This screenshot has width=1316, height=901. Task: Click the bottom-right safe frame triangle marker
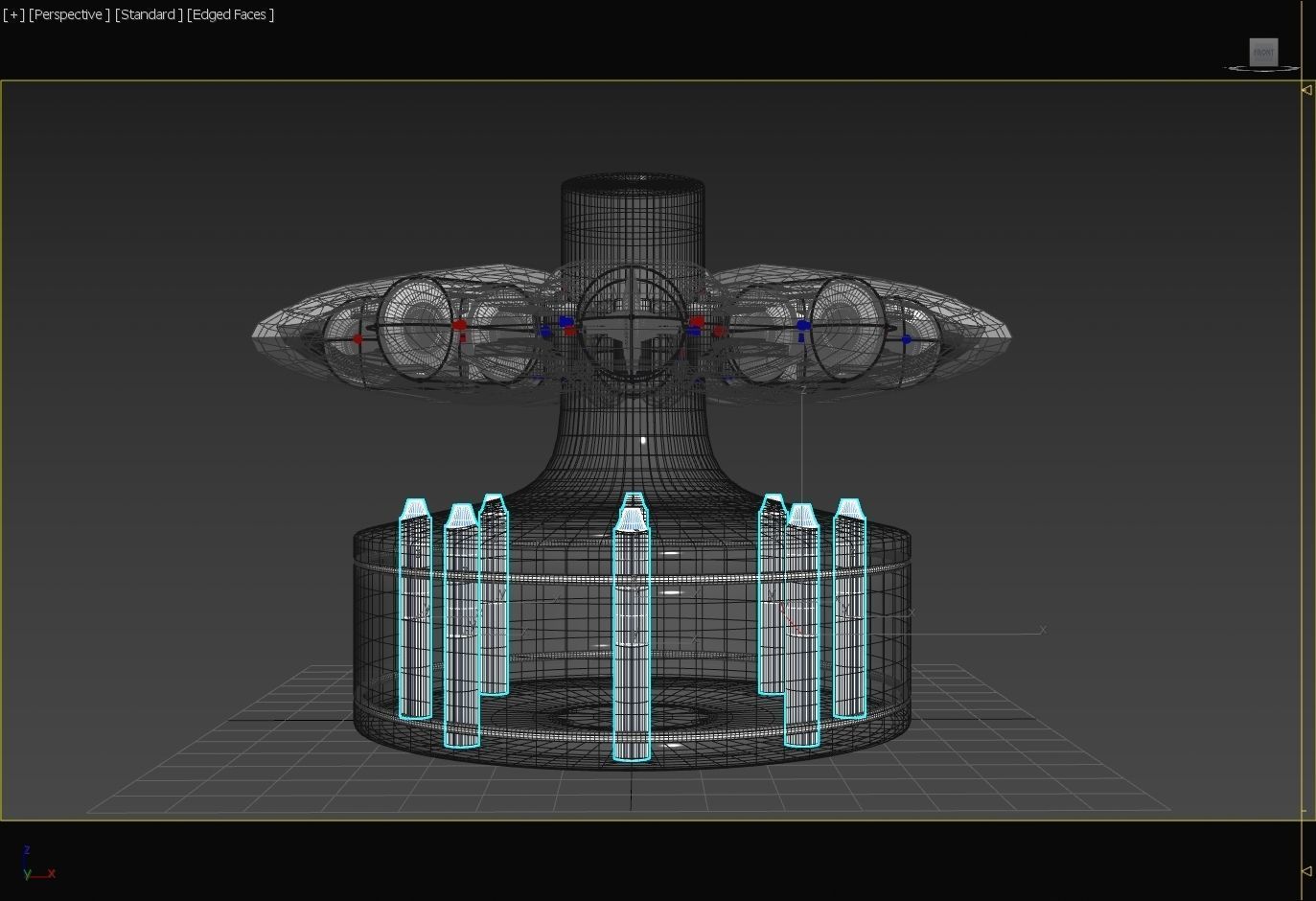point(1306,871)
